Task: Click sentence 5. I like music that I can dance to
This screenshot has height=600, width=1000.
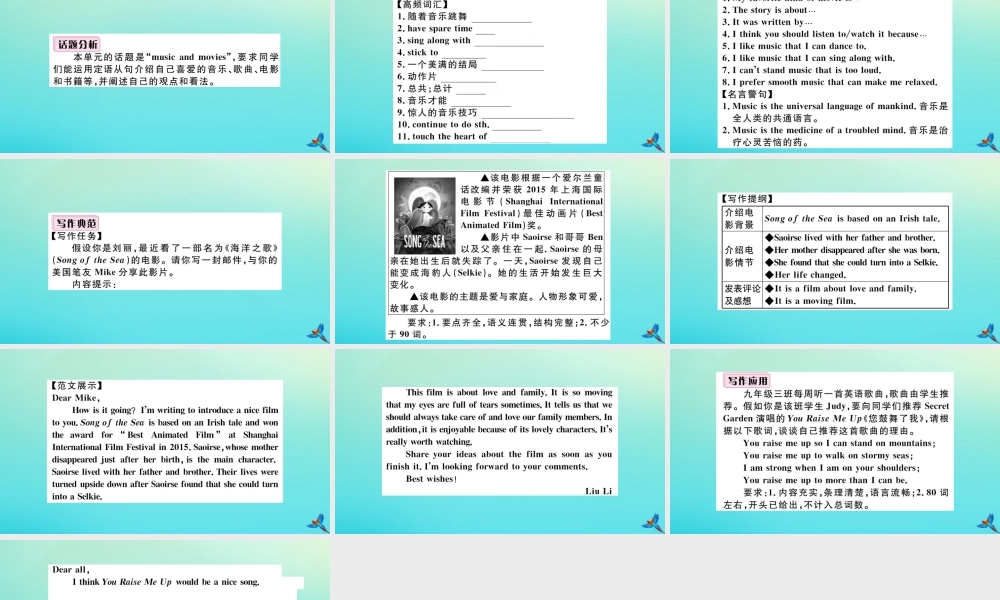Action: (794, 46)
